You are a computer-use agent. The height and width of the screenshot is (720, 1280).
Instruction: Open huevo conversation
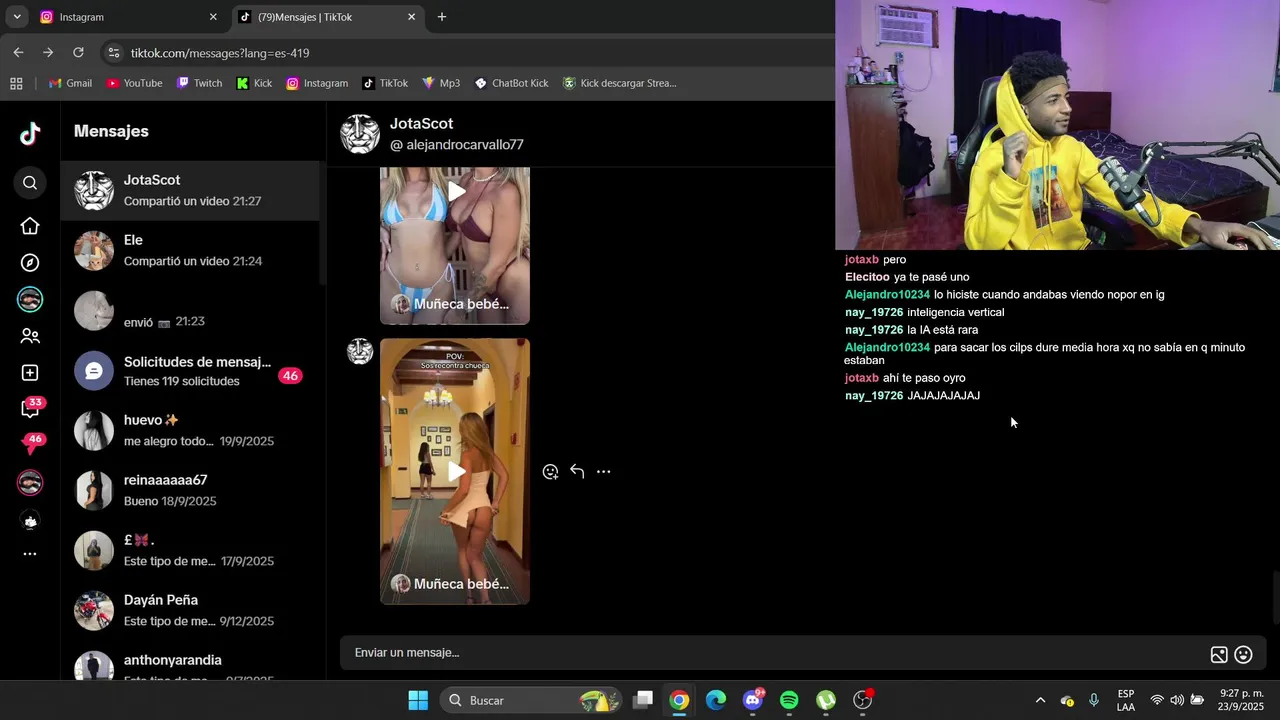click(x=190, y=430)
